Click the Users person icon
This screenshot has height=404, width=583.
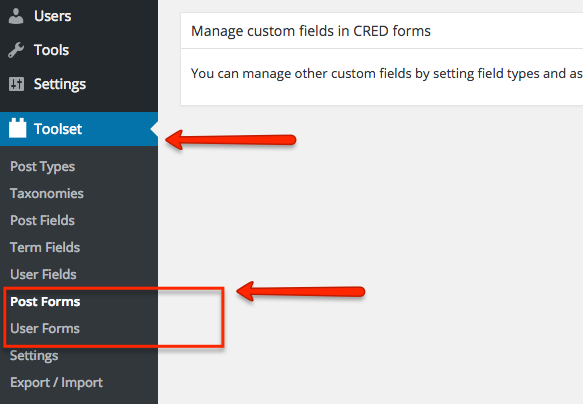16,16
